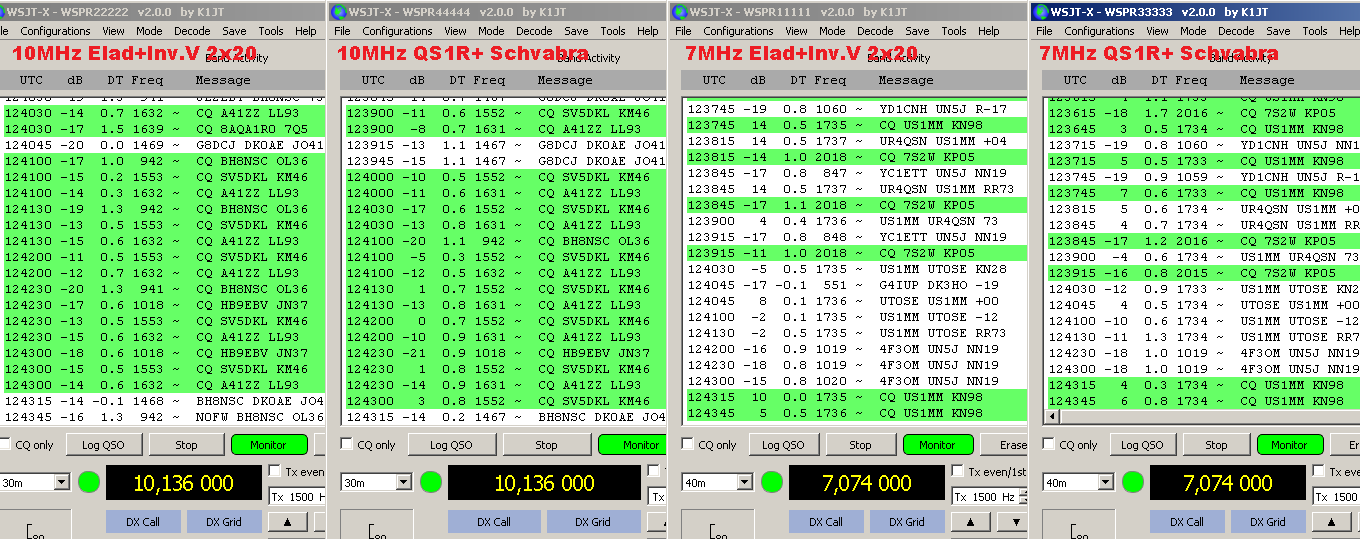Click the up arrow button in WSPR11111 window
The height and width of the screenshot is (539, 1360).
(969, 521)
